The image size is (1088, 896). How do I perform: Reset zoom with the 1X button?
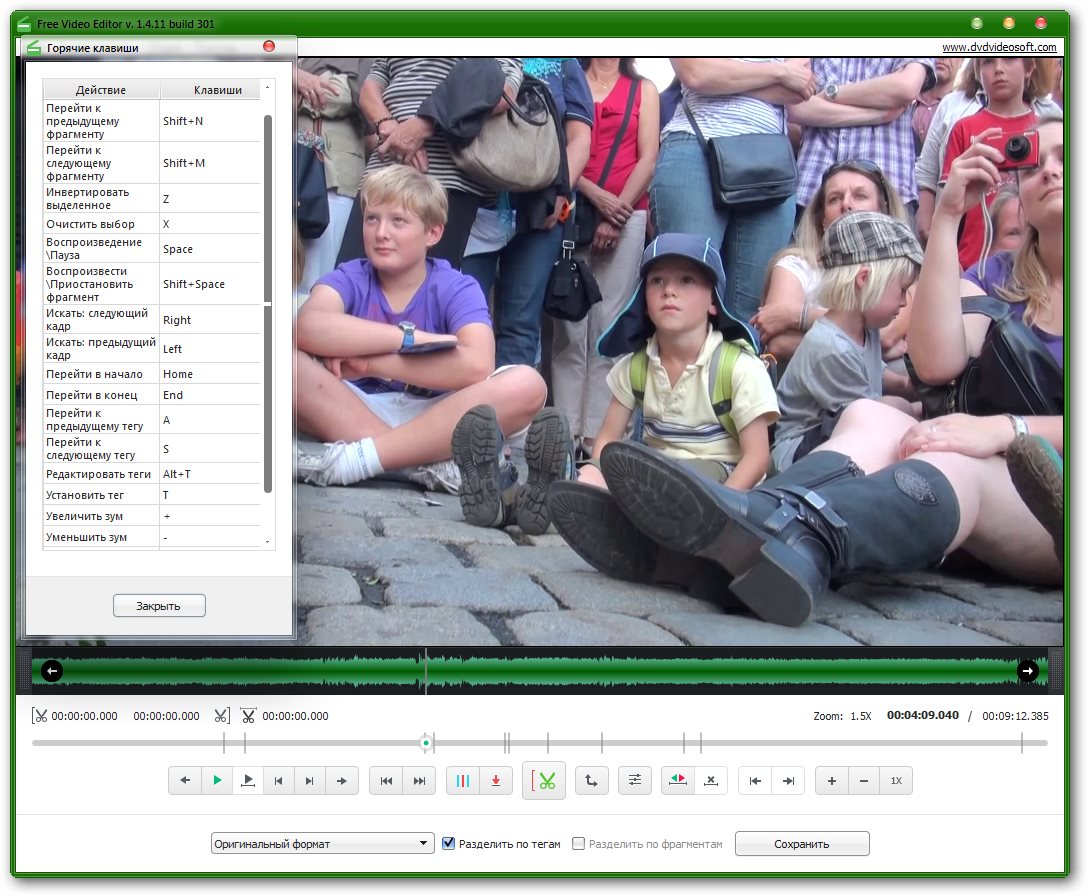tap(896, 781)
